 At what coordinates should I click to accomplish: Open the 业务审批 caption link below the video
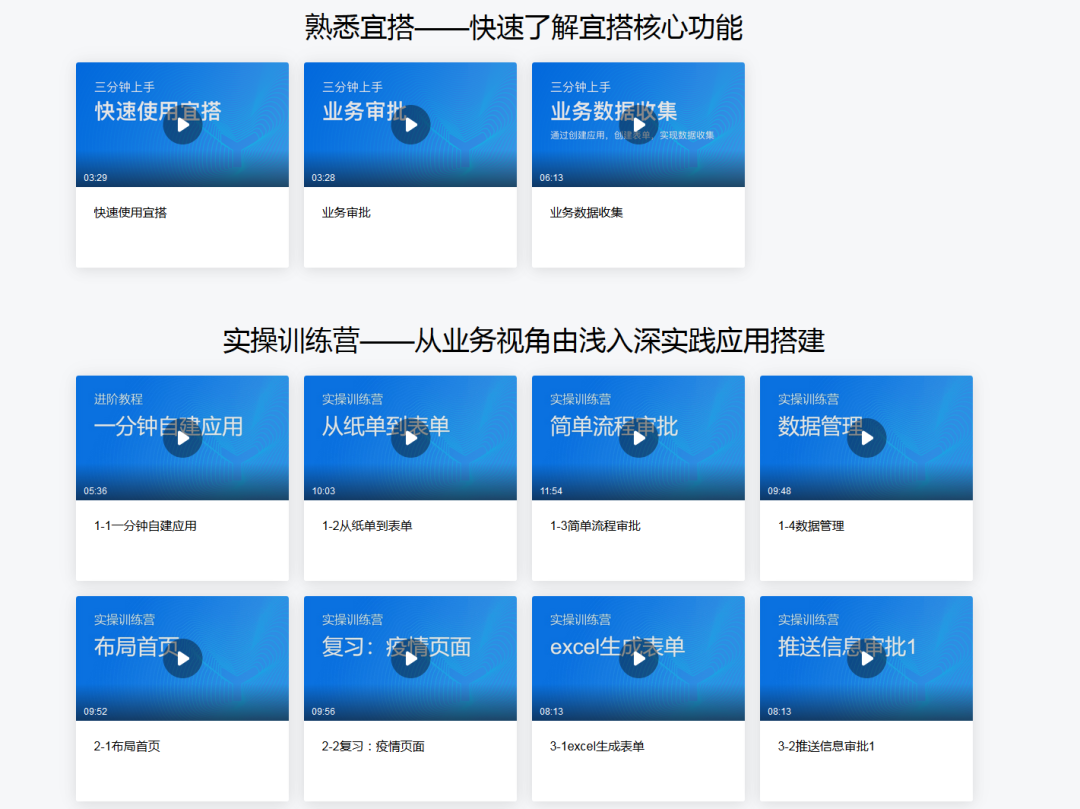346,213
